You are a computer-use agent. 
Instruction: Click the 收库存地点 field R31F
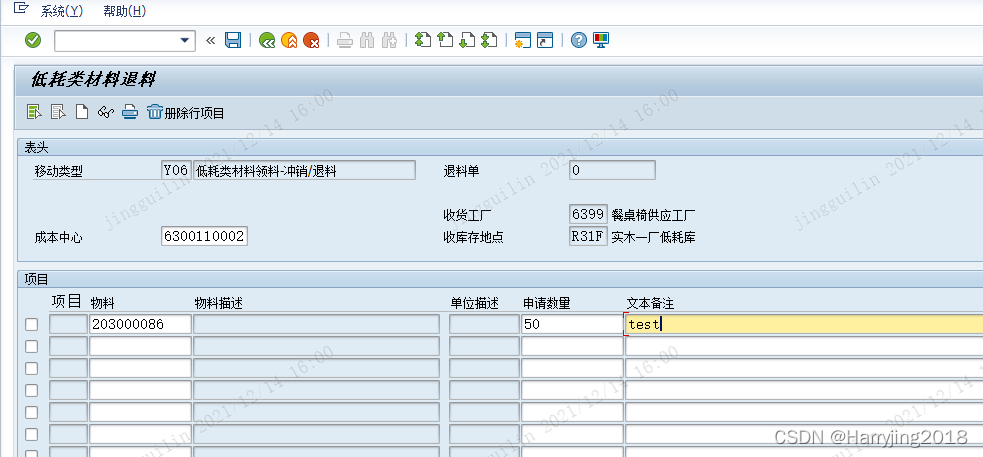click(x=588, y=236)
